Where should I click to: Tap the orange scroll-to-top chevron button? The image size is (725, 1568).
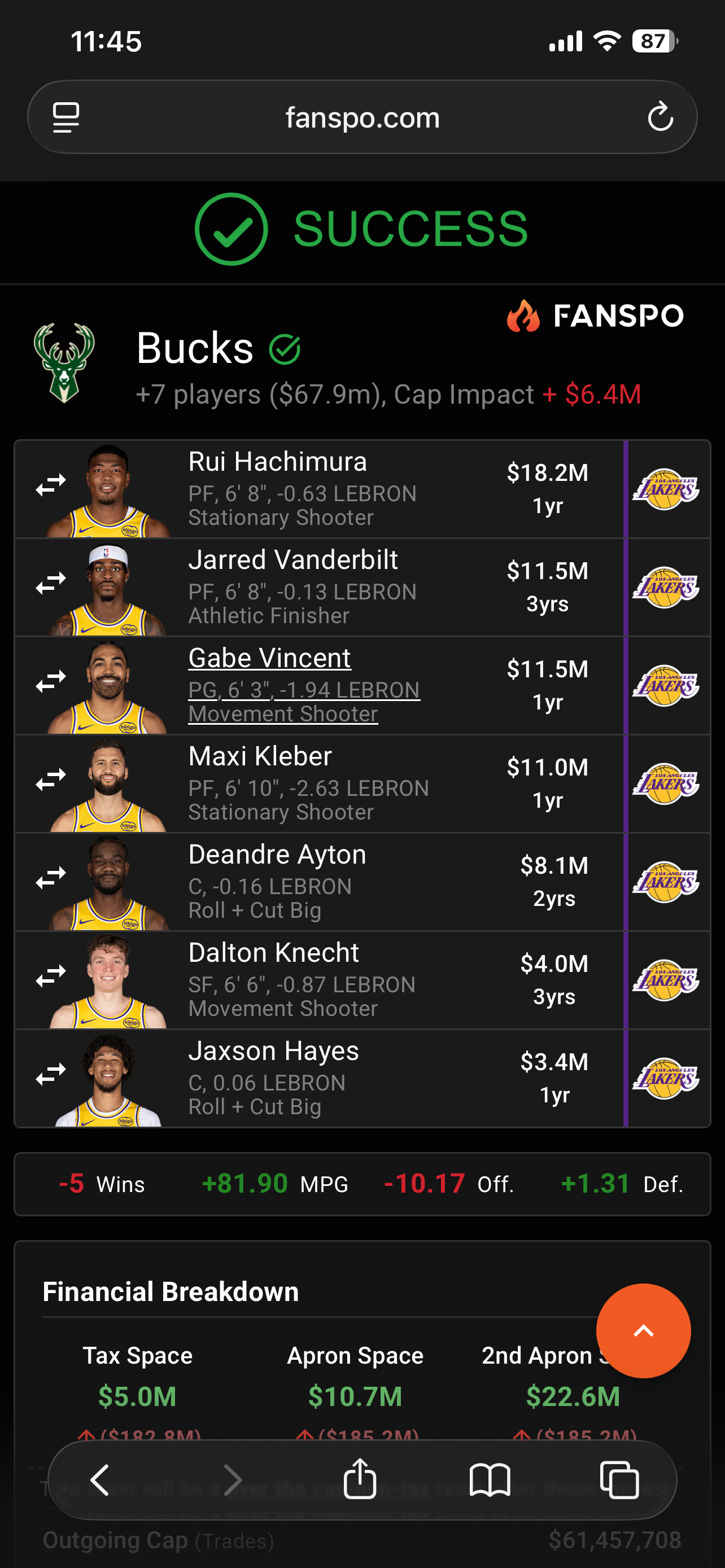(644, 1330)
